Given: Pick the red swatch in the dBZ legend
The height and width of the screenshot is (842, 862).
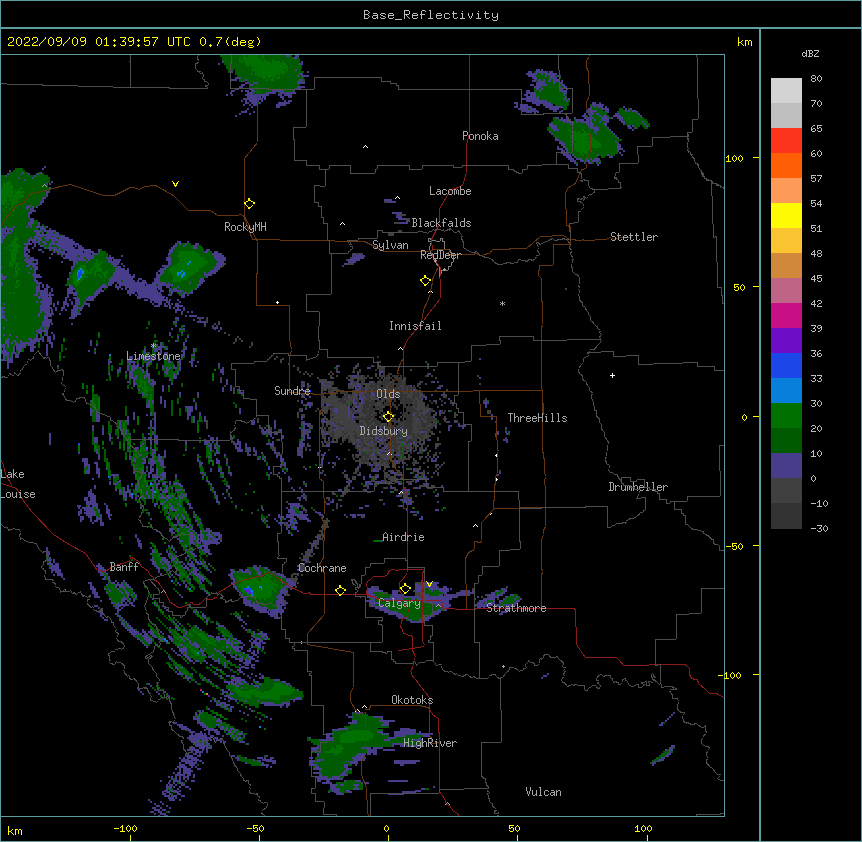Looking at the screenshot, I should pyautogui.click(x=786, y=140).
